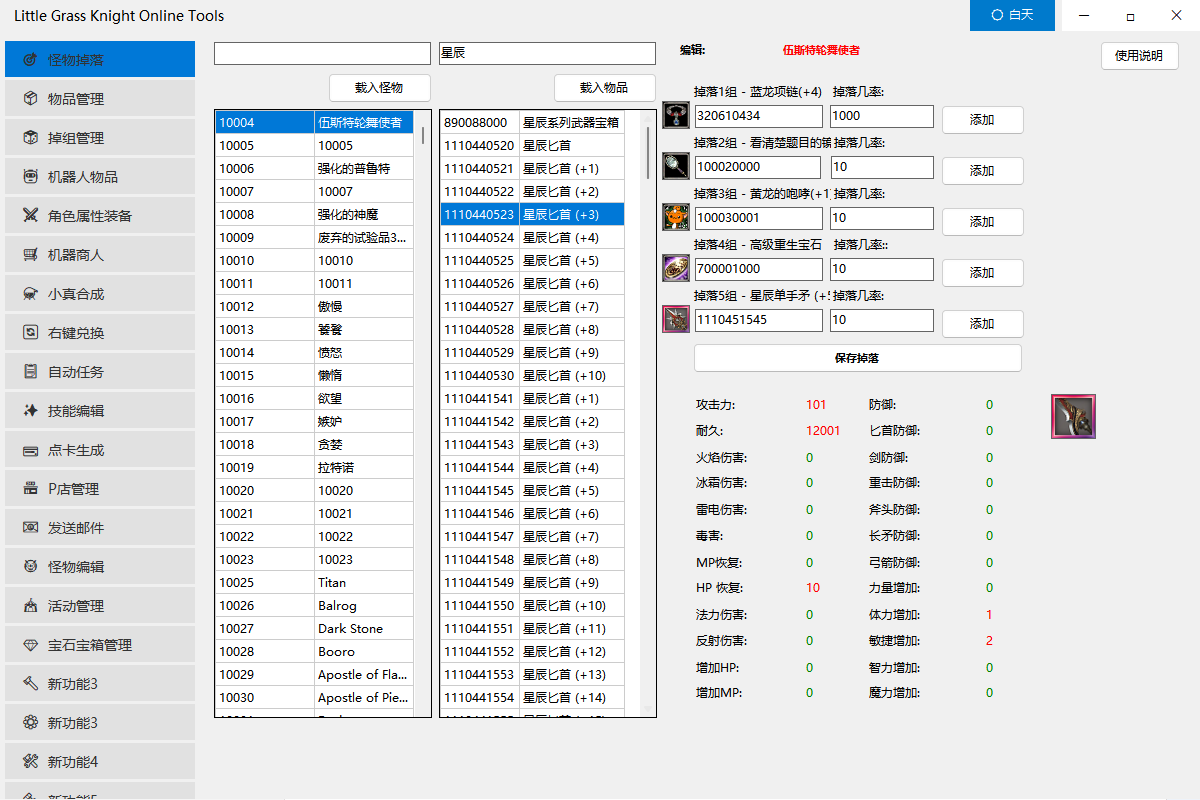Click the 保存掉落 button
The image size is (1200, 800).
tap(857, 358)
